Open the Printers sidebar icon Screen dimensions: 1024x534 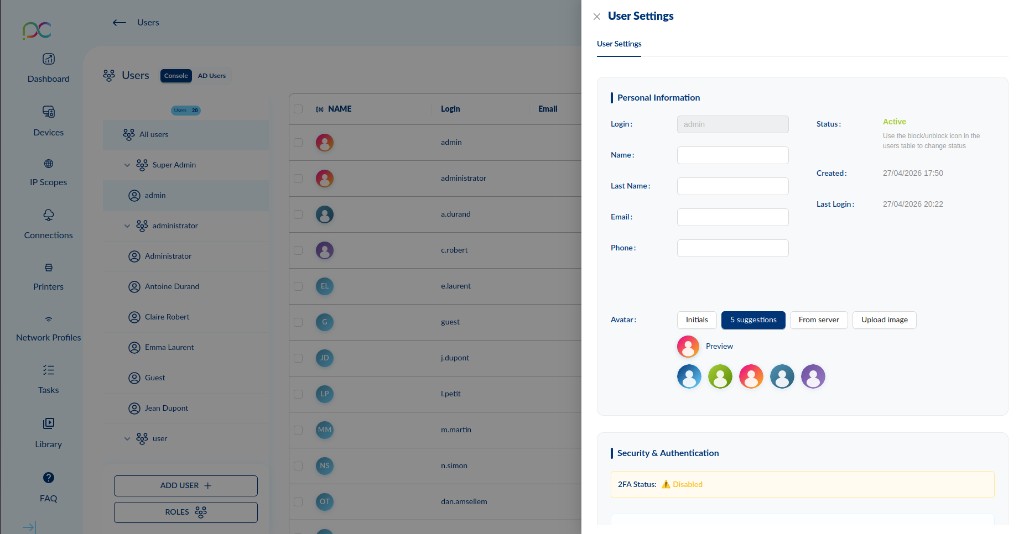(48, 268)
